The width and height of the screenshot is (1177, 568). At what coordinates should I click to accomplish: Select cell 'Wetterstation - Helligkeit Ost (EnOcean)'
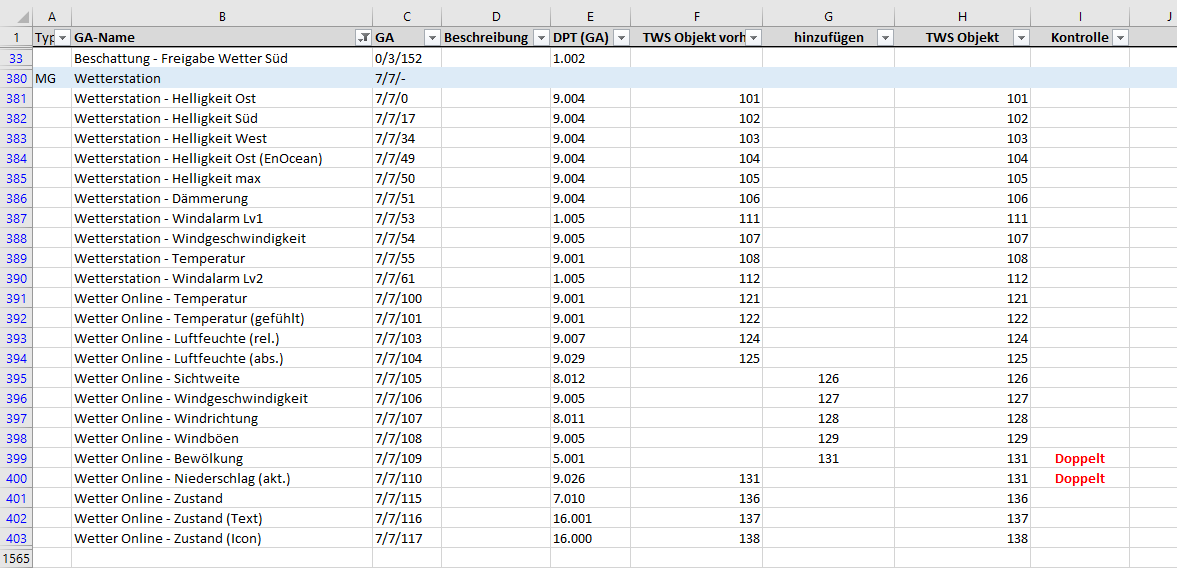point(222,158)
